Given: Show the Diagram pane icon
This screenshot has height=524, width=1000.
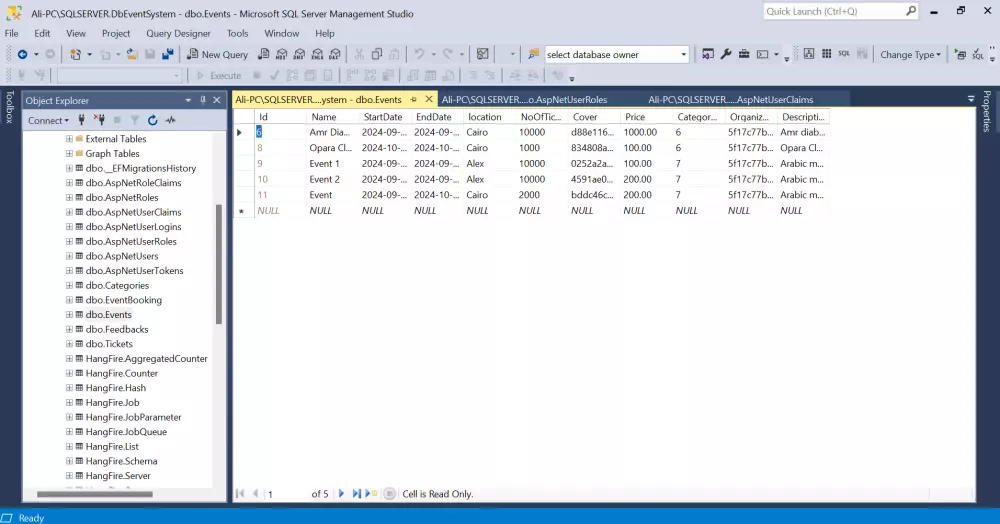Looking at the screenshot, I should coord(809,54).
